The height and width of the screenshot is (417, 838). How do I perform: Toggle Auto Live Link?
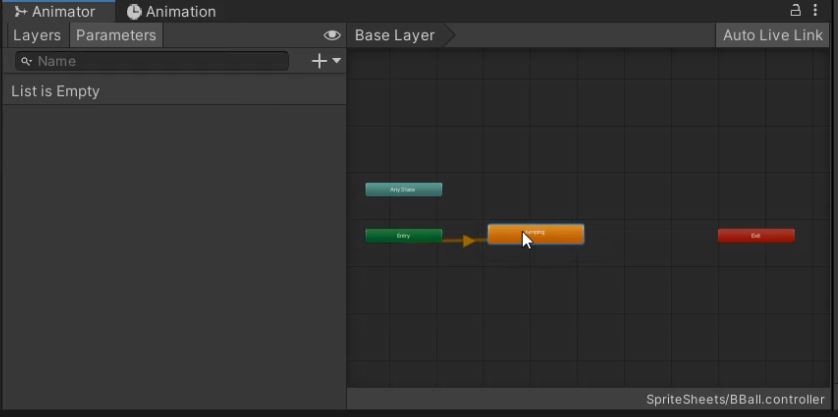click(772, 35)
